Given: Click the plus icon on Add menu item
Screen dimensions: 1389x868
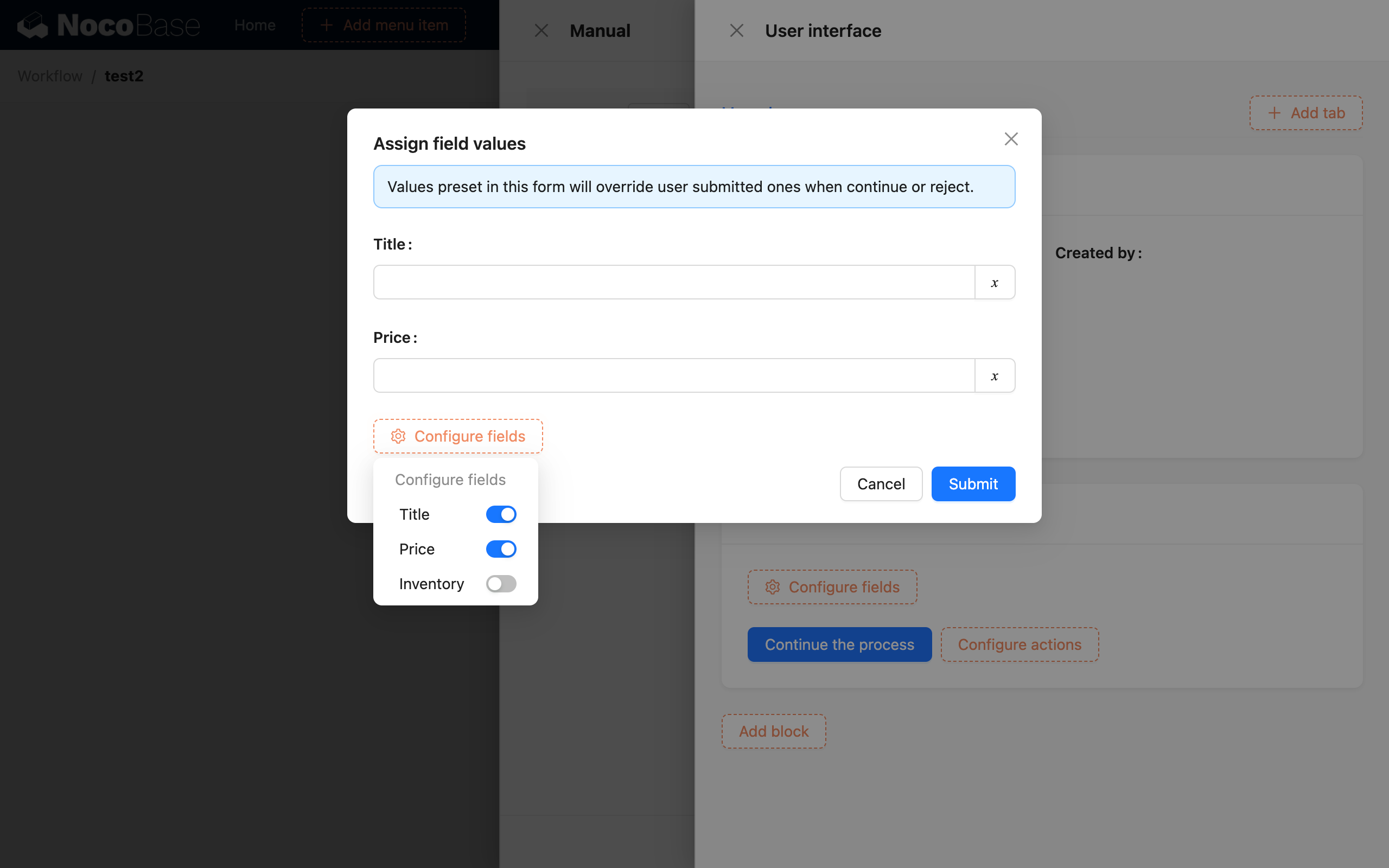Looking at the screenshot, I should 327,25.
